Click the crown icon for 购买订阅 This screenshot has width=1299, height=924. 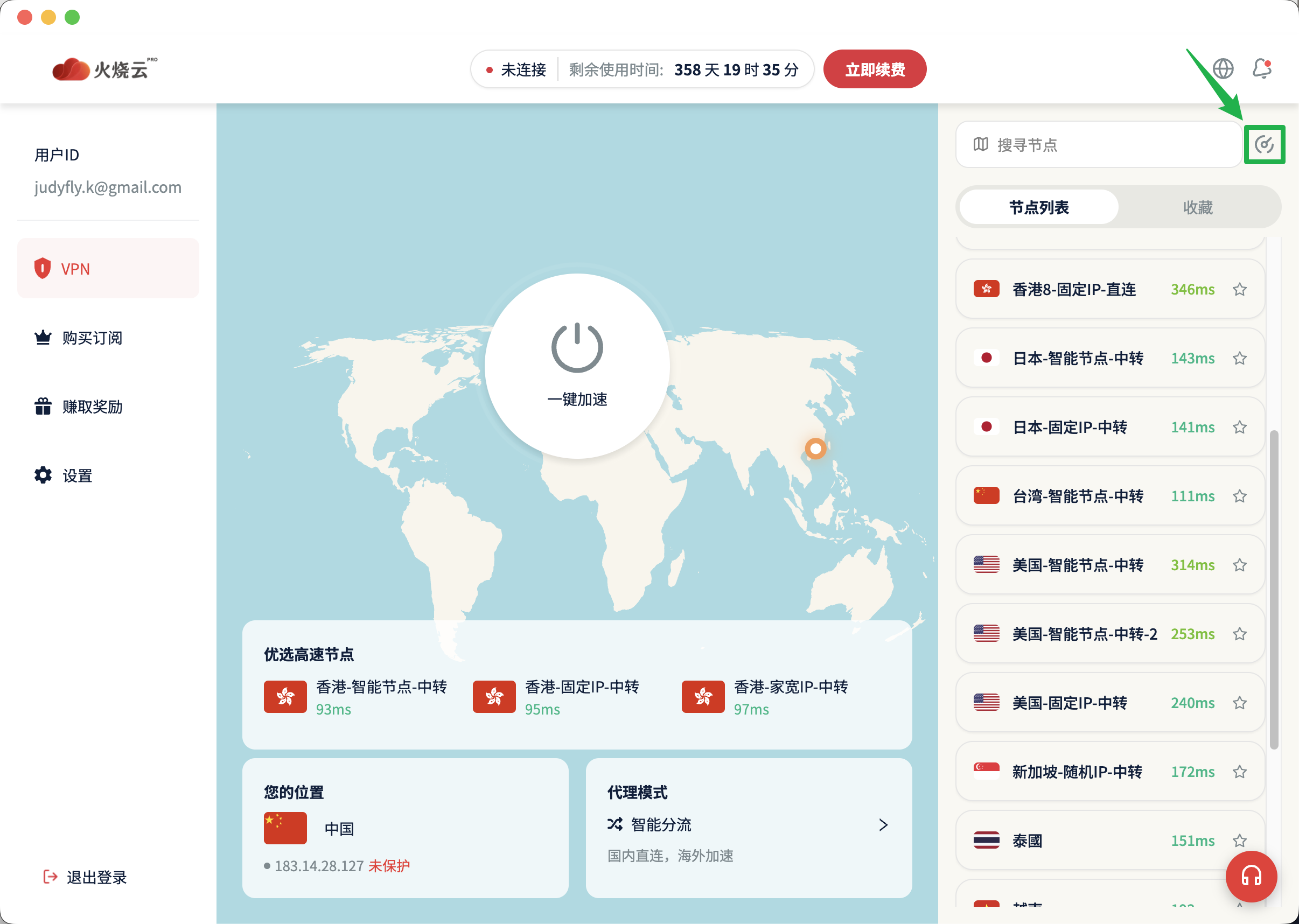[x=43, y=338]
